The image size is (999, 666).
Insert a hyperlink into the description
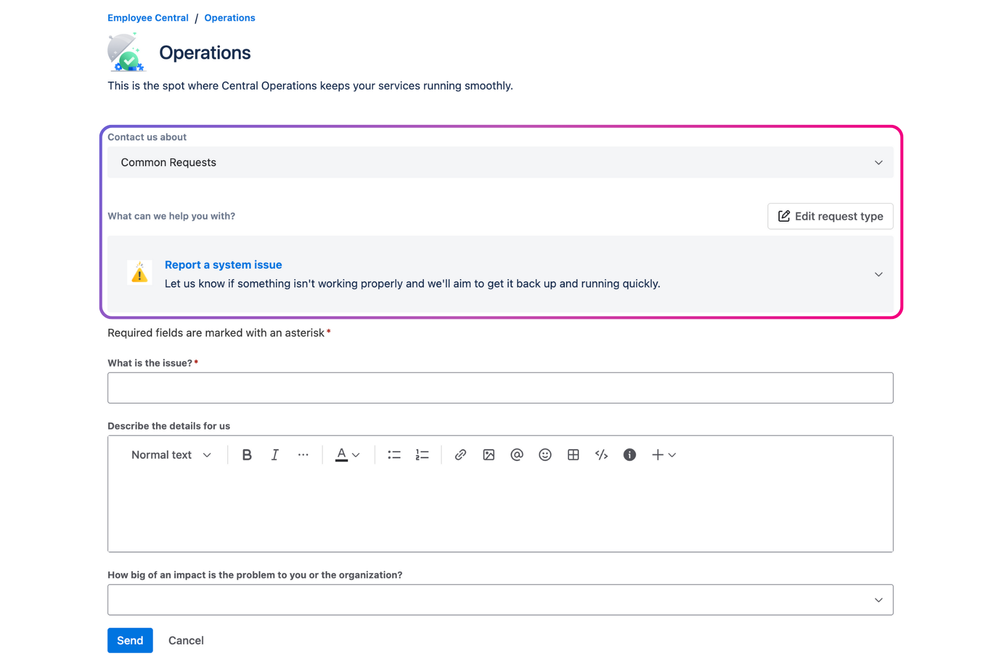click(x=460, y=455)
